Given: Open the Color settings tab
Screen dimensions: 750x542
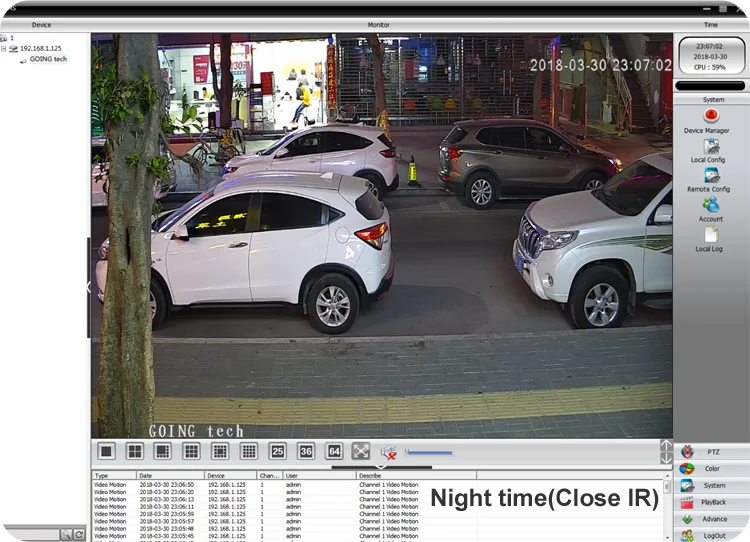Looking at the screenshot, I should (712, 468).
